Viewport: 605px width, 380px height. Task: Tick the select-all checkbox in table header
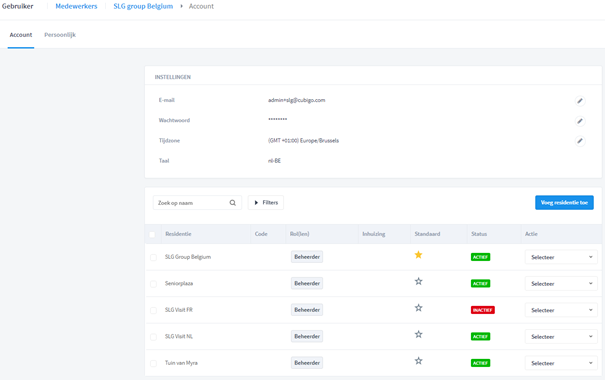coord(152,234)
